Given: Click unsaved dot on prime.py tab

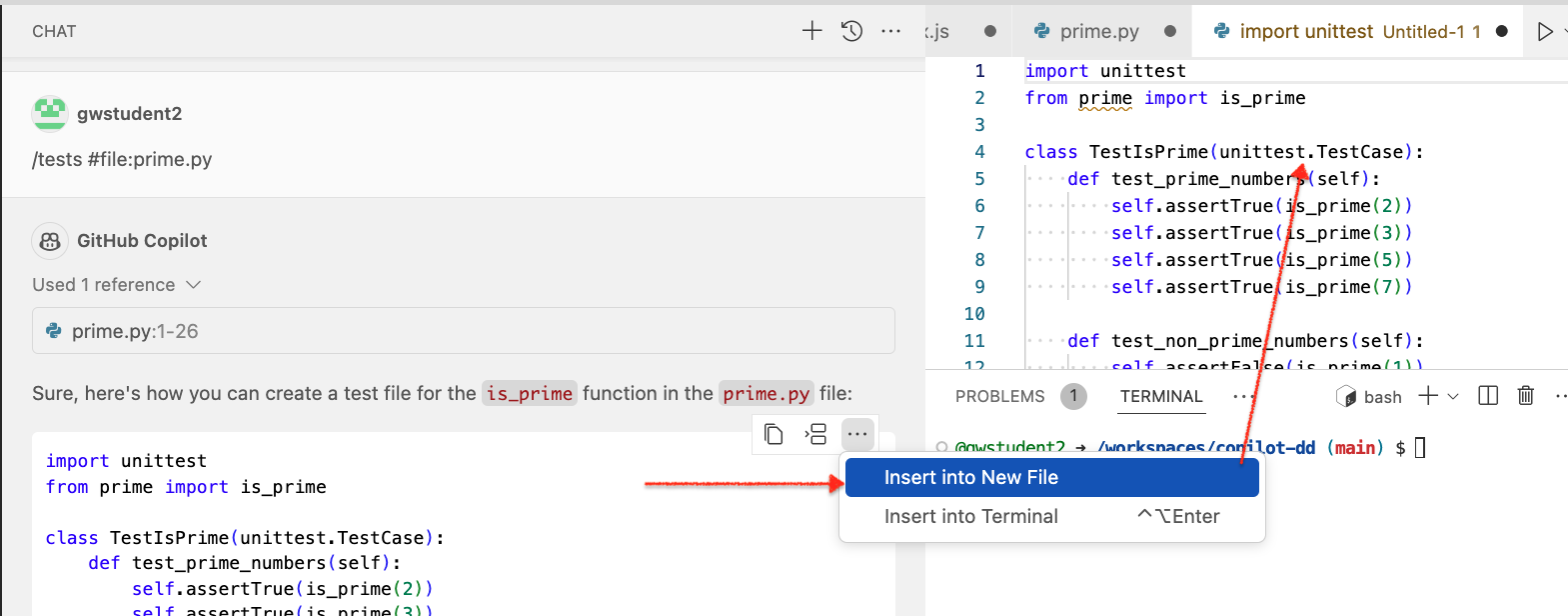Looking at the screenshot, I should (1170, 31).
